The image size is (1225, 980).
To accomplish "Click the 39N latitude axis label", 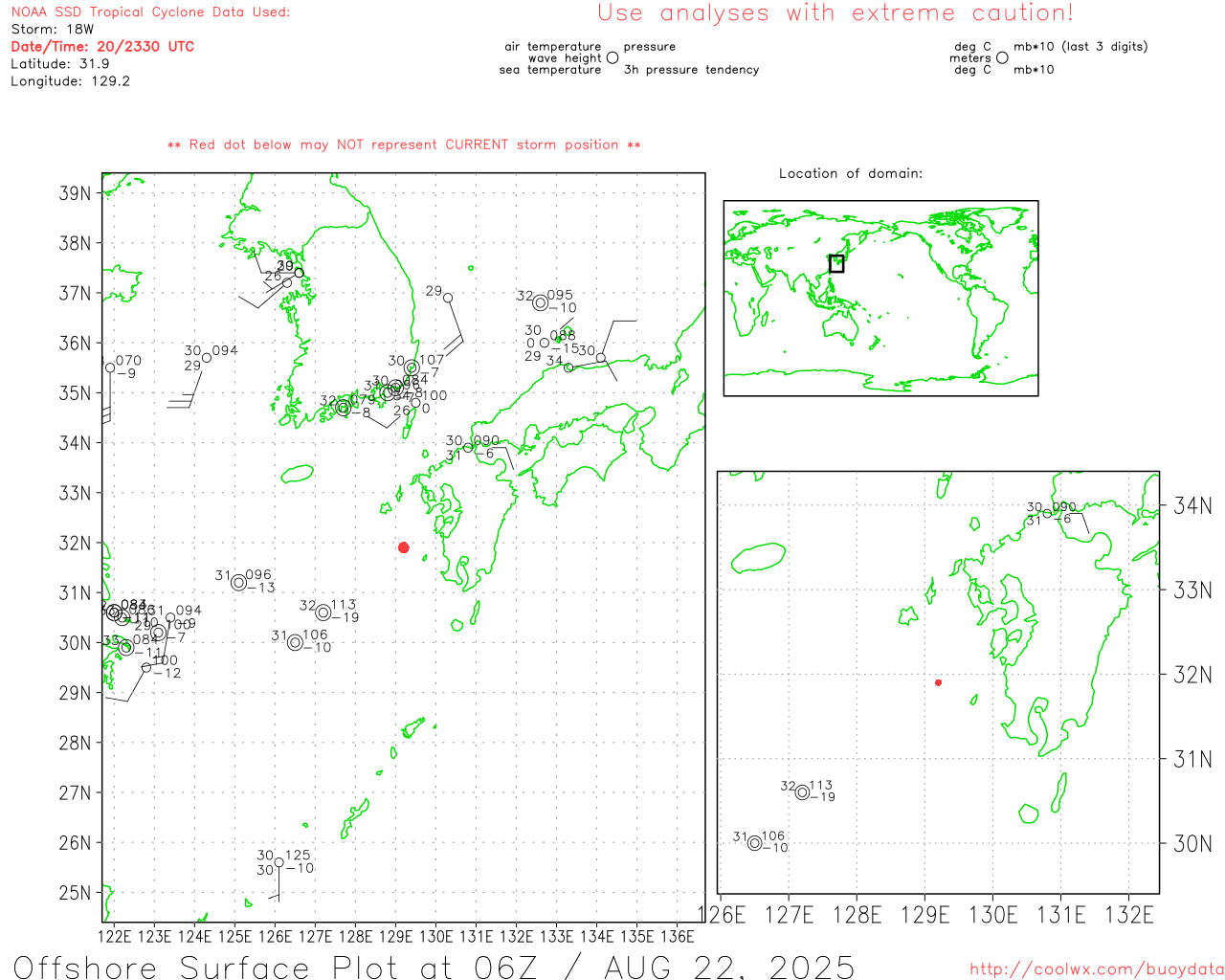I will pyautogui.click(x=75, y=193).
